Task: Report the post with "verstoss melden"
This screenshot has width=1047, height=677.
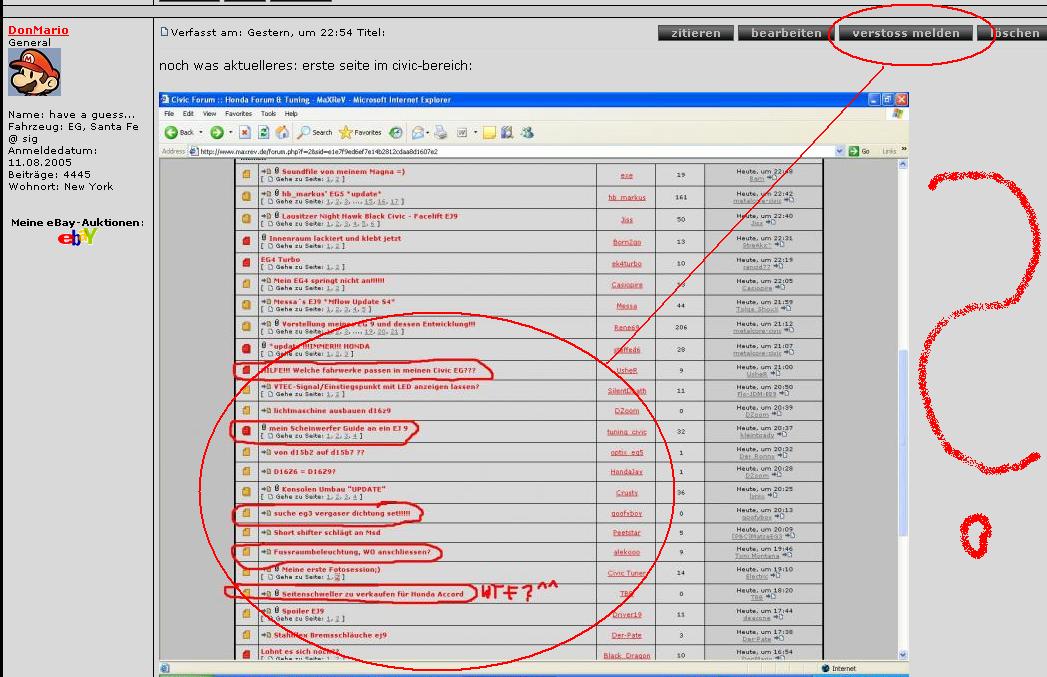Action: point(905,33)
